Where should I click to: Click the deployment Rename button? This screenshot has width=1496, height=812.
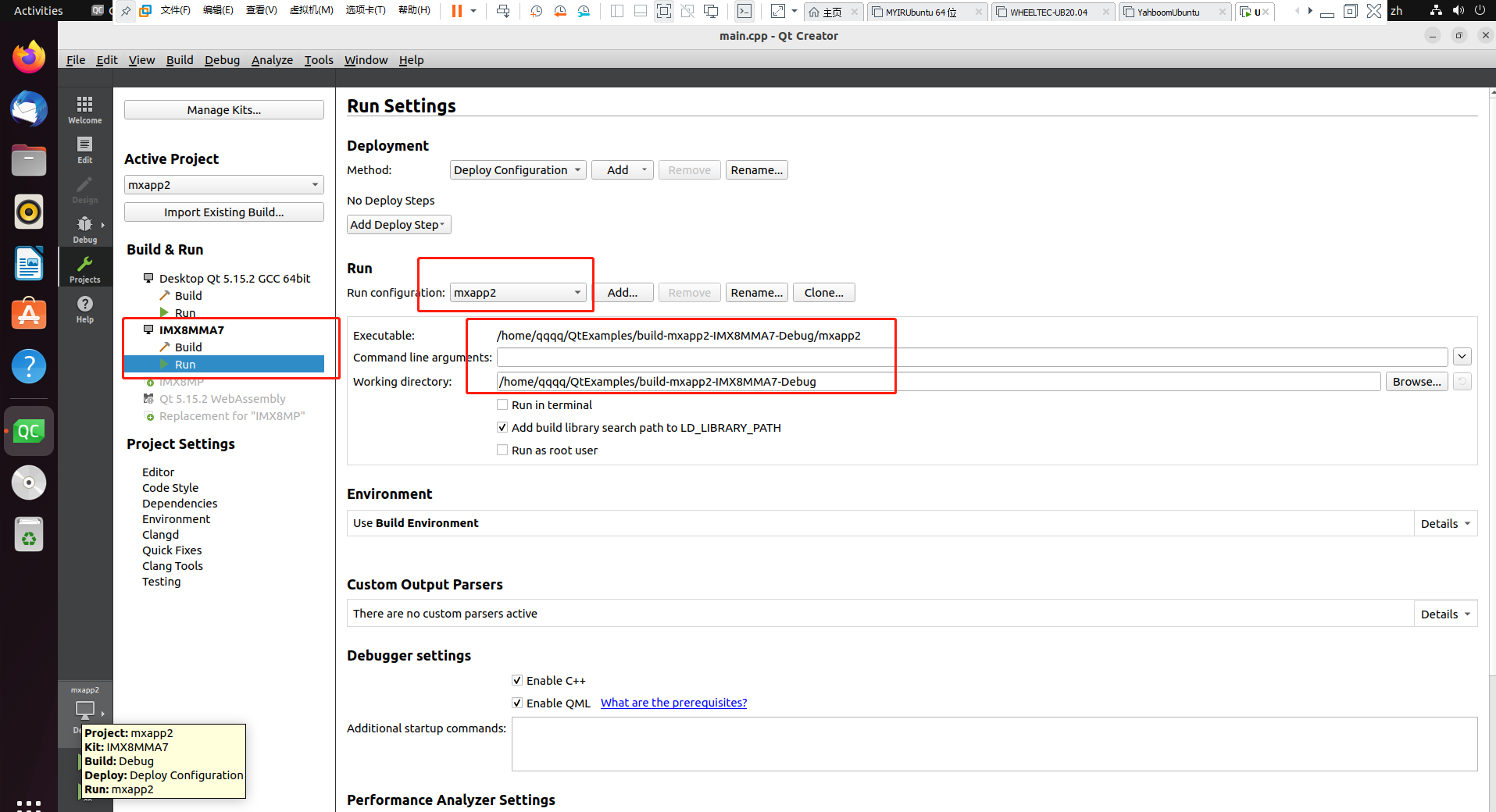[756, 170]
